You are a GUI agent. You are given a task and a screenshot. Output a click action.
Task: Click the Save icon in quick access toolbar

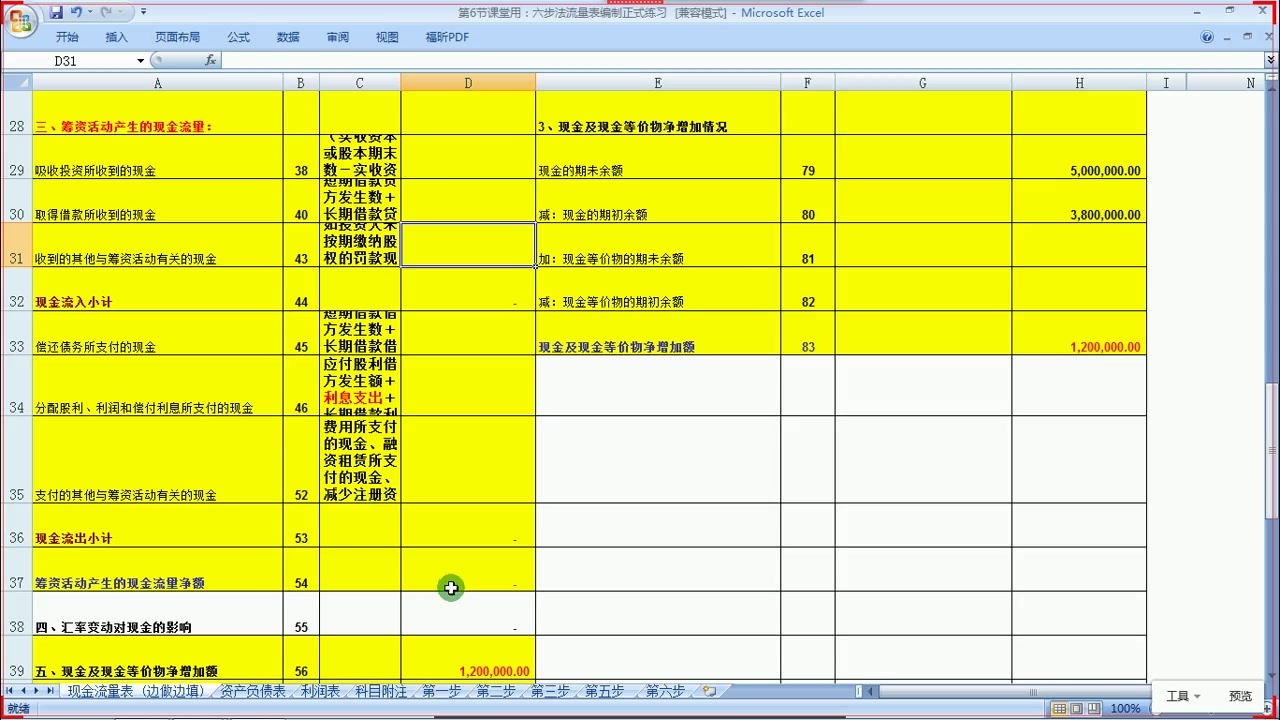[x=56, y=12]
